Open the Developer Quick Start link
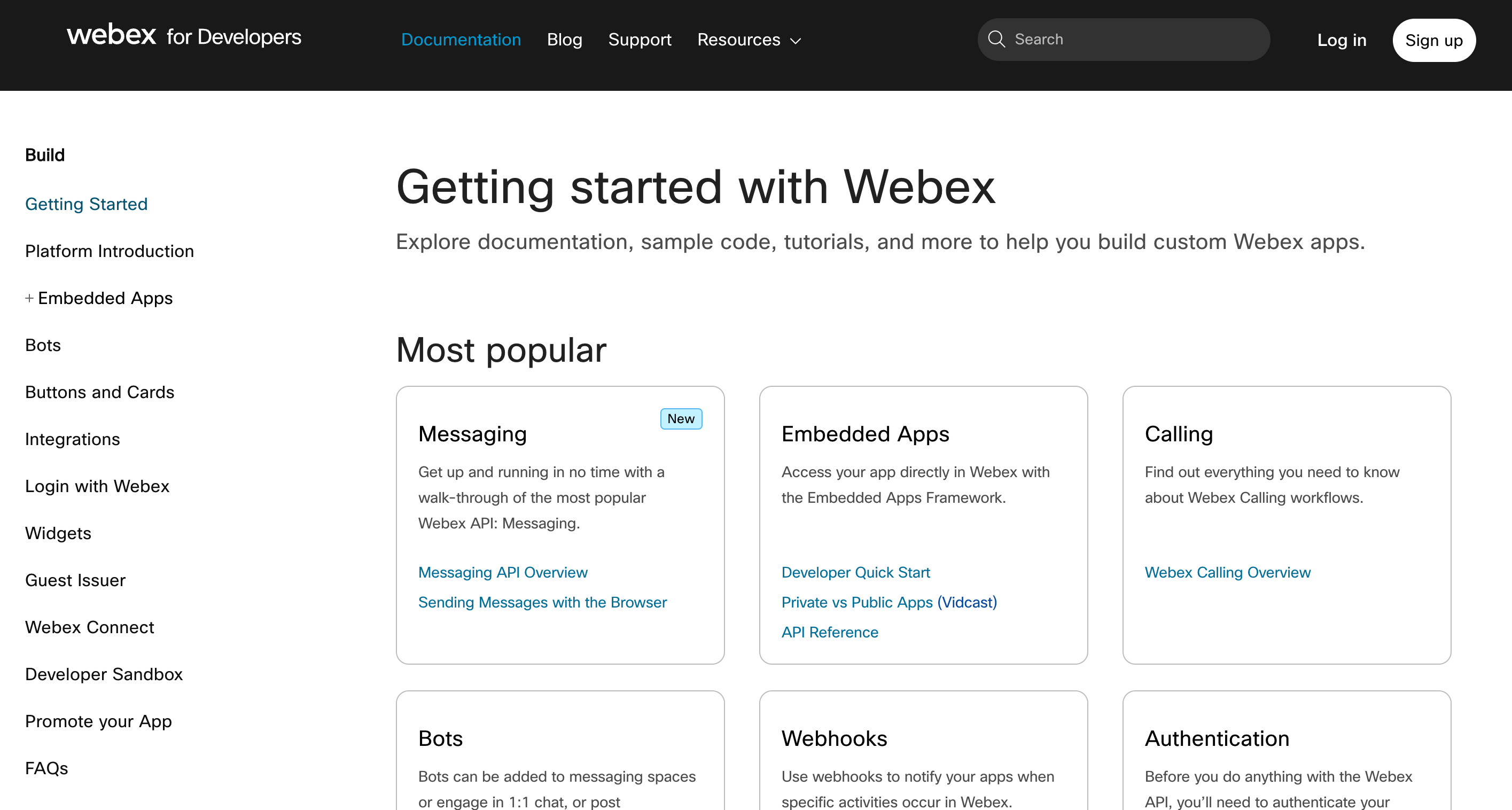The image size is (1512, 810). coord(855,572)
